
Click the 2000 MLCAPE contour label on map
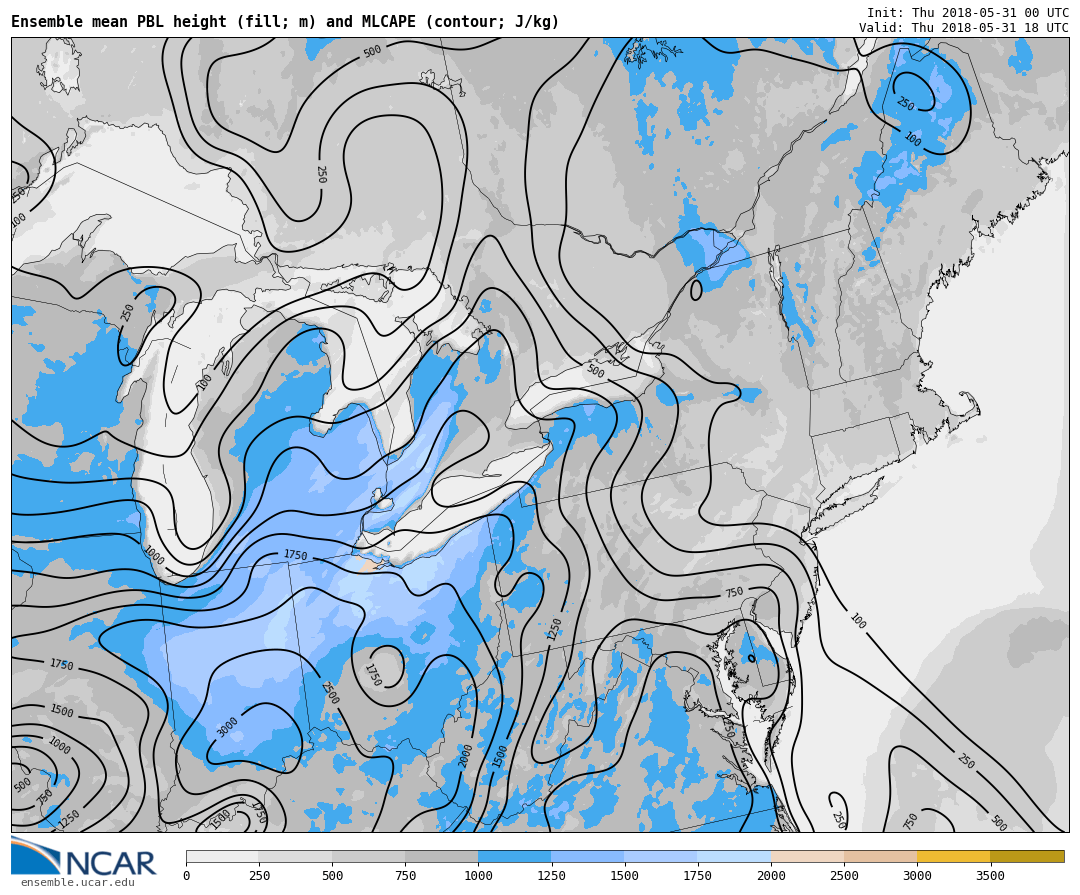tap(466, 756)
